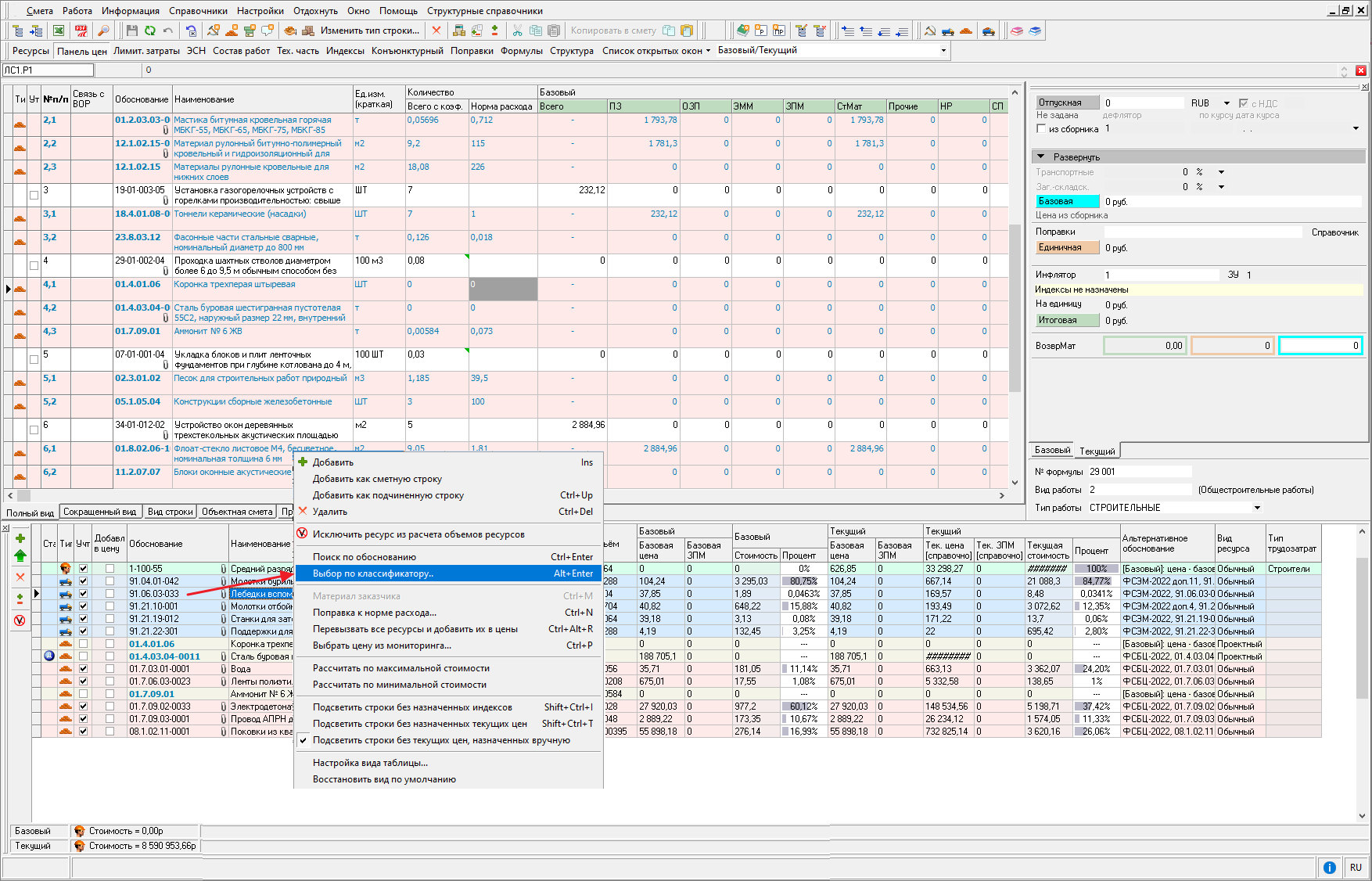The width and height of the screenshot is (1372, 881).
Task: Open the 'Базовый/Текущий' combo box arrow
Action: tap(943, 51)
